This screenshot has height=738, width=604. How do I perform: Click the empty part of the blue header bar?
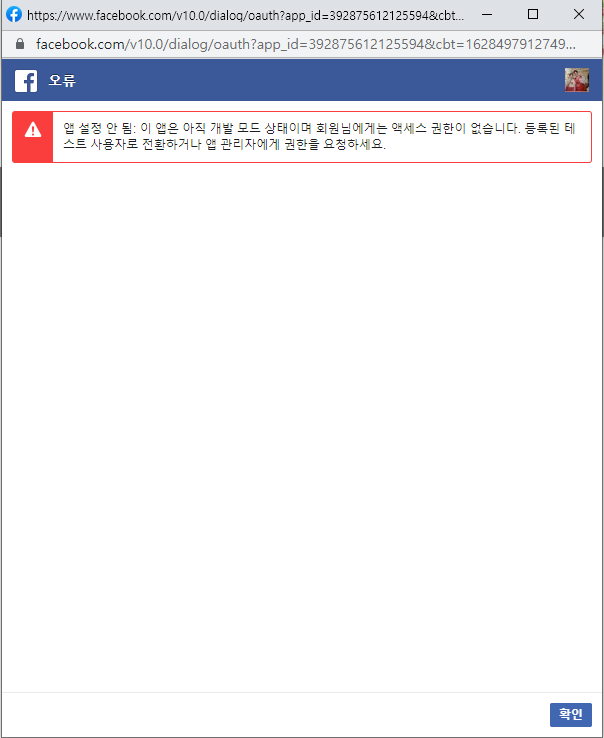(x=320, y=80)
